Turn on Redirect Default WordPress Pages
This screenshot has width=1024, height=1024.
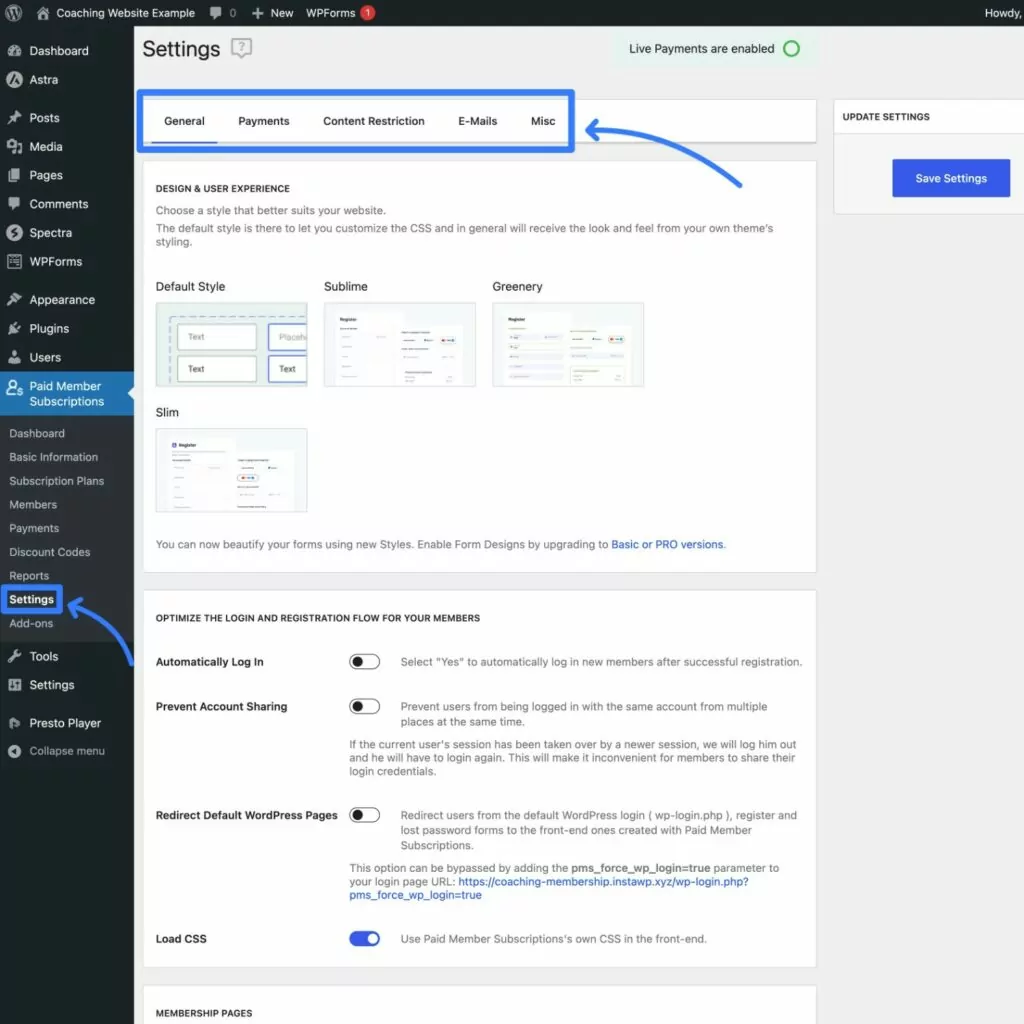(364, 815)
